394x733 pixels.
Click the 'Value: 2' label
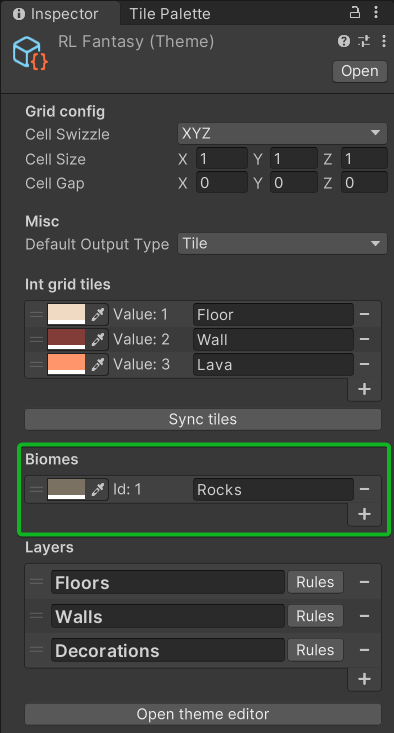pos(141,339)
